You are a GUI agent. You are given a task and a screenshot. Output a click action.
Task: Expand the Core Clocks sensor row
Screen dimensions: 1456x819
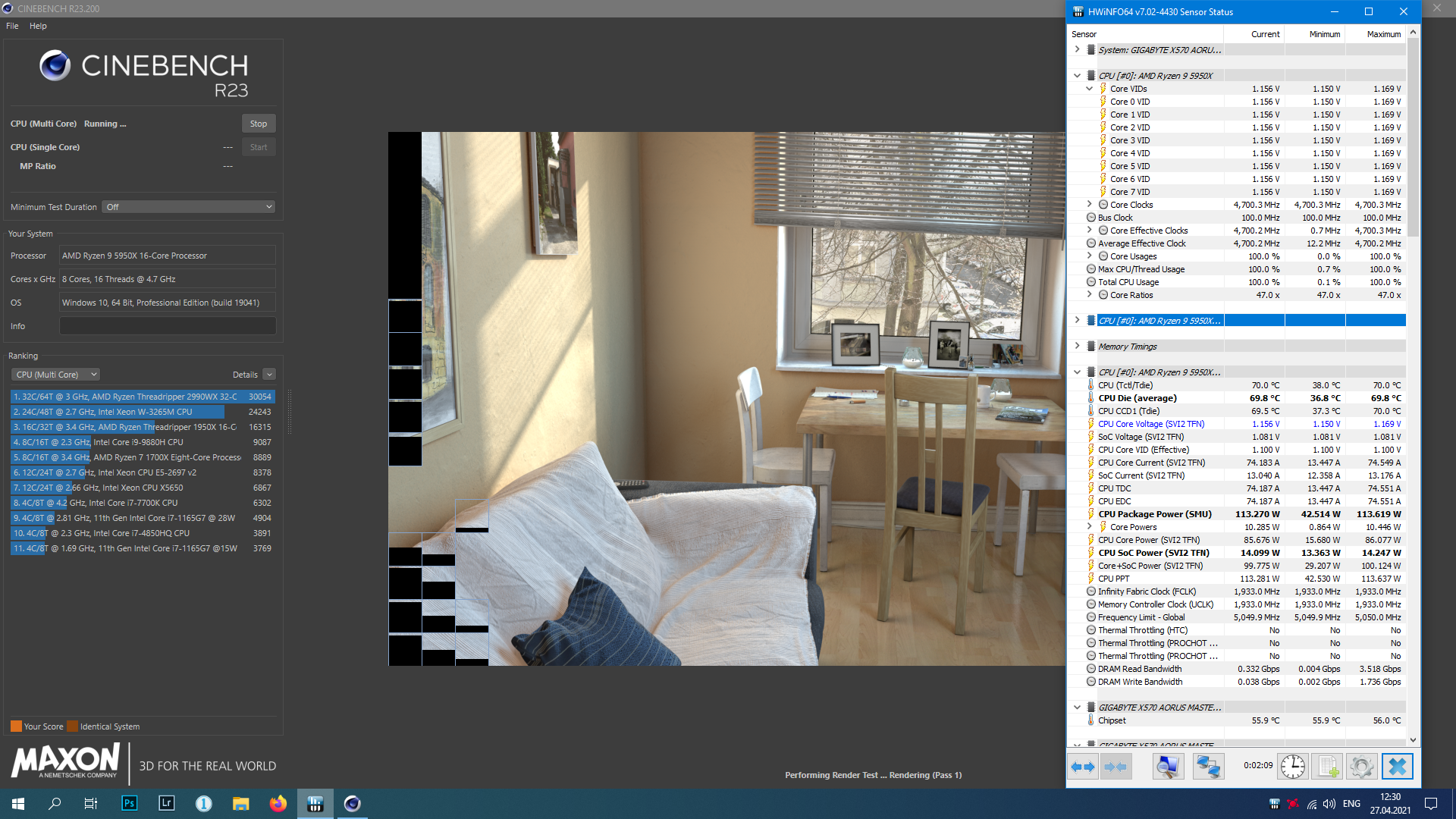[1089, 205]
